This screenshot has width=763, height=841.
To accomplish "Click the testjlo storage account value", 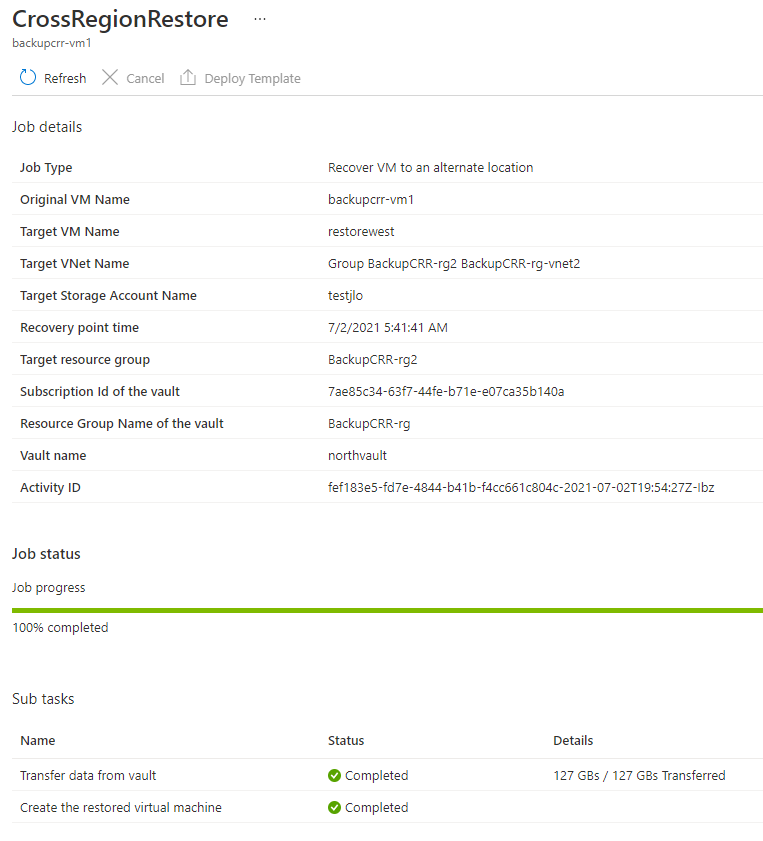I will coord(345,296).
